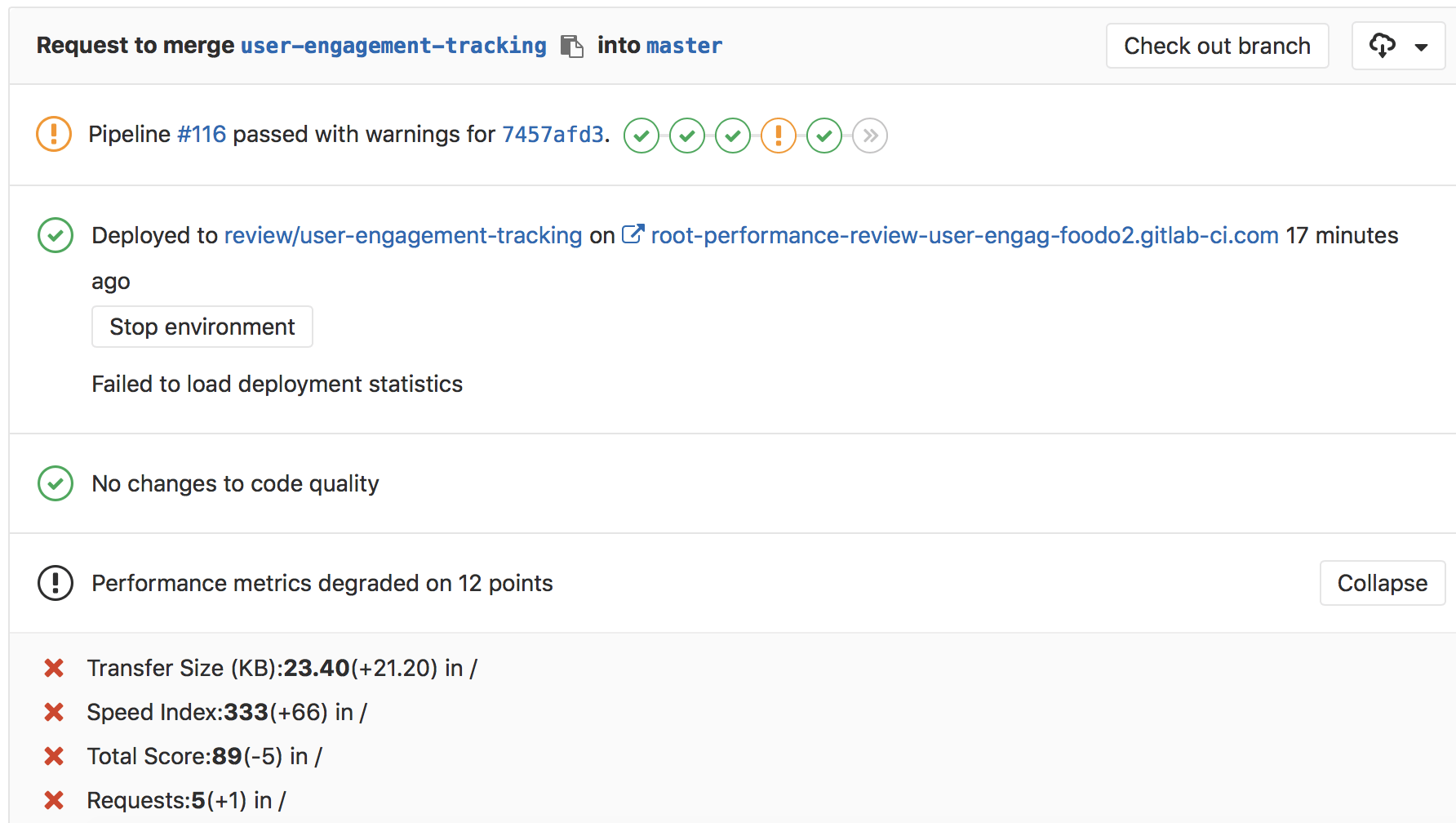Click the first green pipeline stage icon
The width and height of the screenshot is (1456, 823).
pyautogui.click(x=641, y=135)
